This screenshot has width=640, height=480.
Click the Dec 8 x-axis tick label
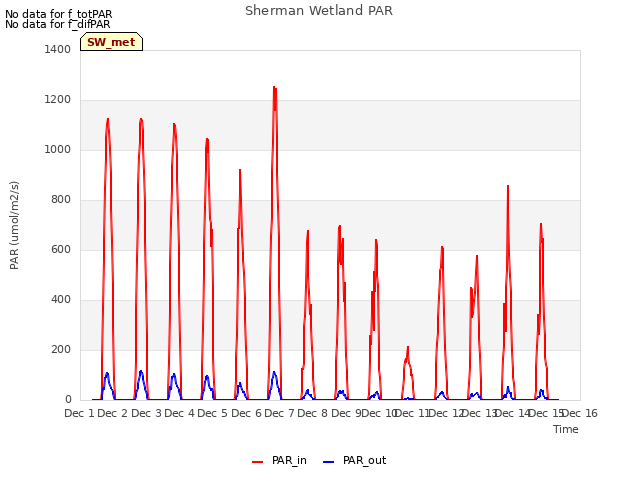pos(313,413)
